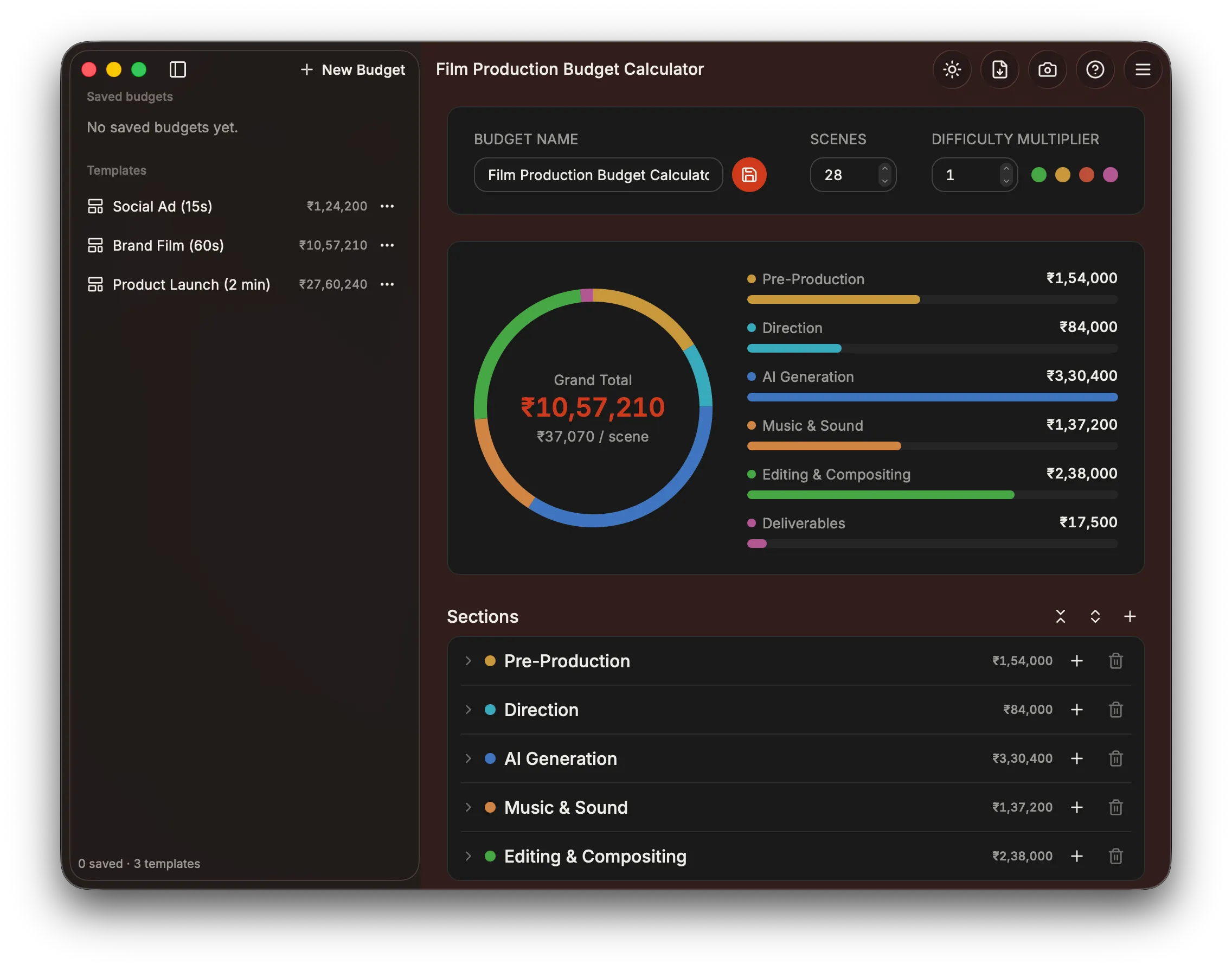The image size is (1232, 970).
Task: Collapse all sections with the X-arrows icon
Action: (1061, 617)
